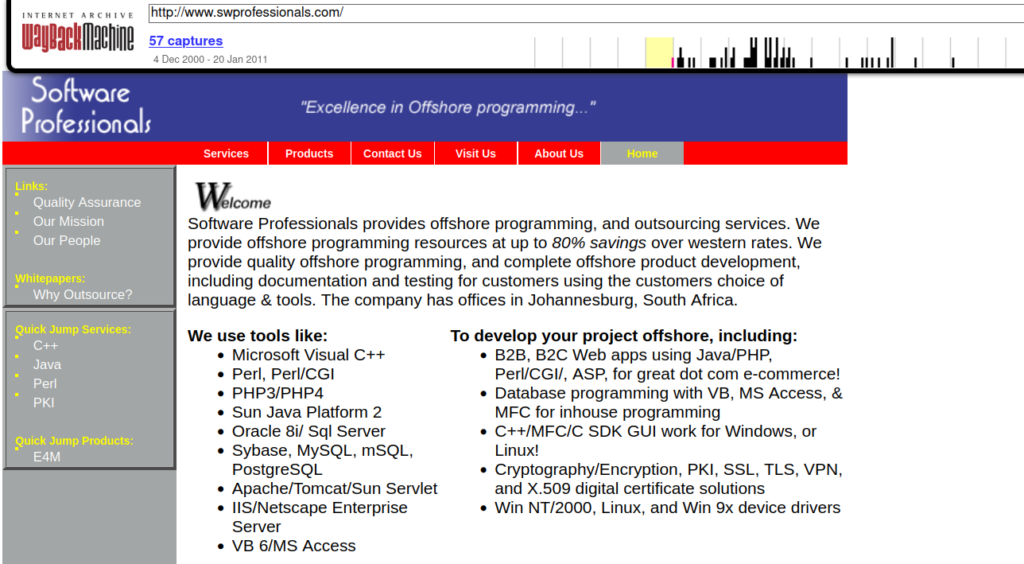Click the "Apache/Tomcat/Sun Servlet" item
This screenshot has width=1024, height=564.
334,488
